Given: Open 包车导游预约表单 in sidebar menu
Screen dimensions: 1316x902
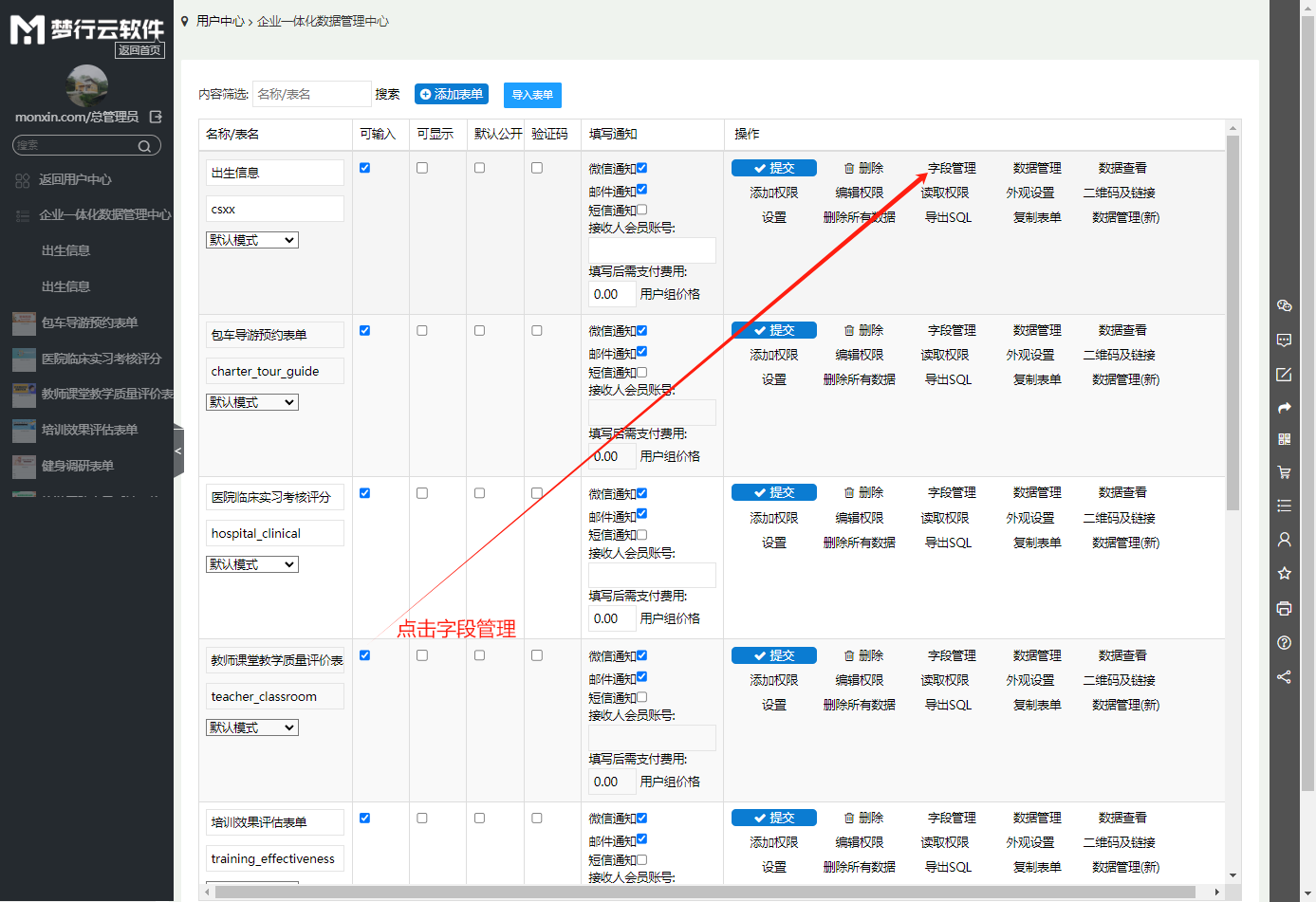Looking at the screenshot, I should [x=89, y=323].
